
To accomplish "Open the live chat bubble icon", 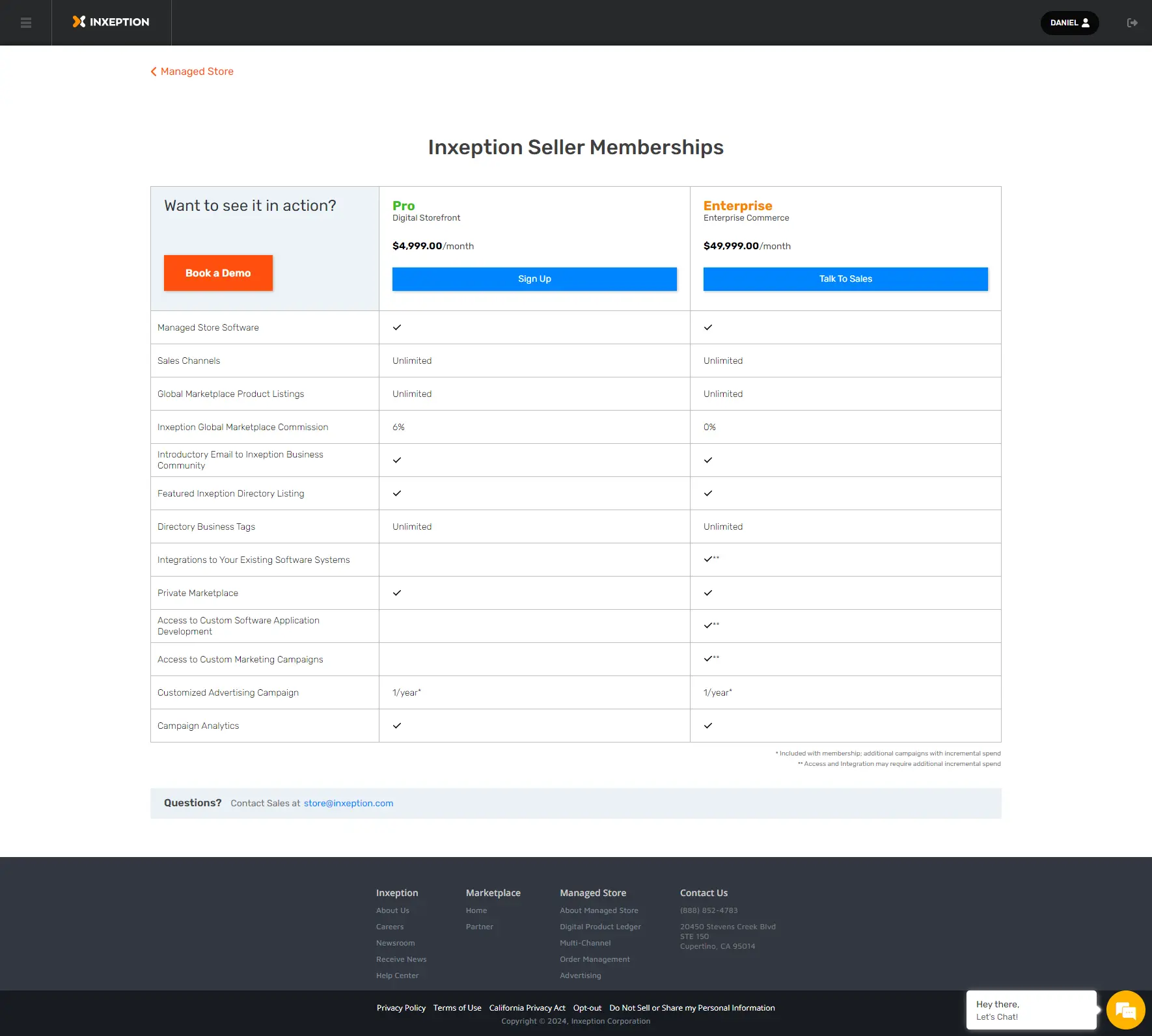I will click(x=1125, y=1010).
